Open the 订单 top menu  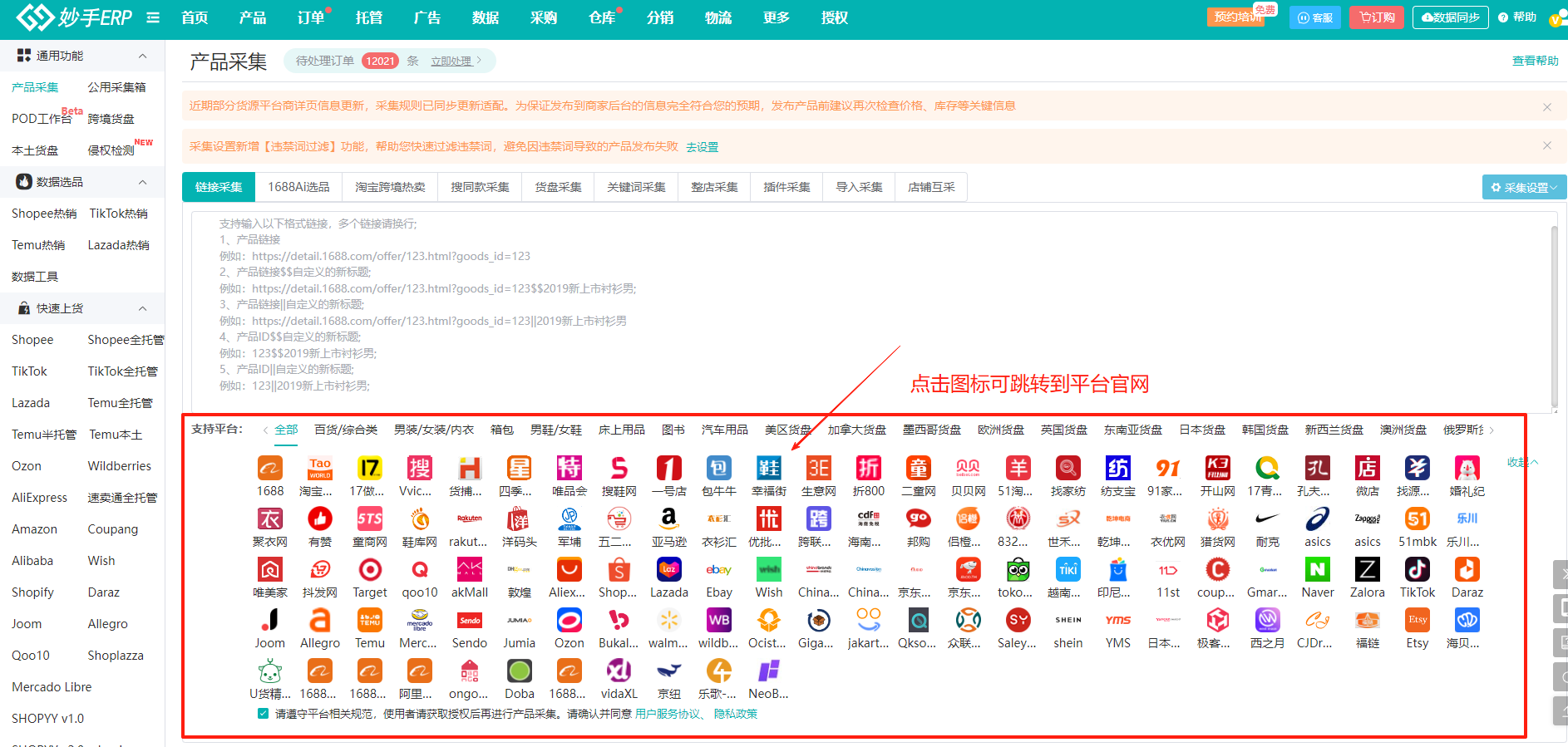(310, 17)
